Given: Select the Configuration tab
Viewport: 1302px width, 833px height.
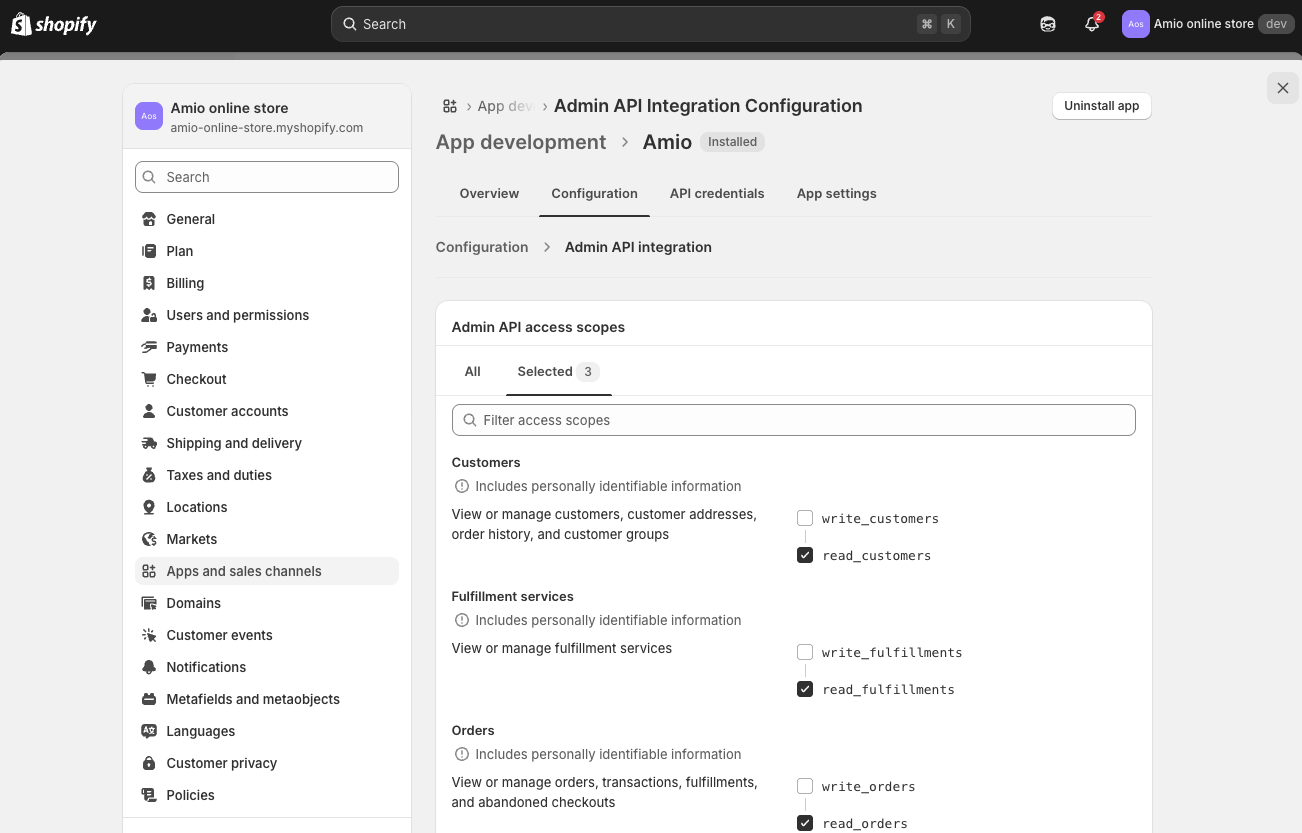Looking at the screenshot, I should tap(594, 194).
